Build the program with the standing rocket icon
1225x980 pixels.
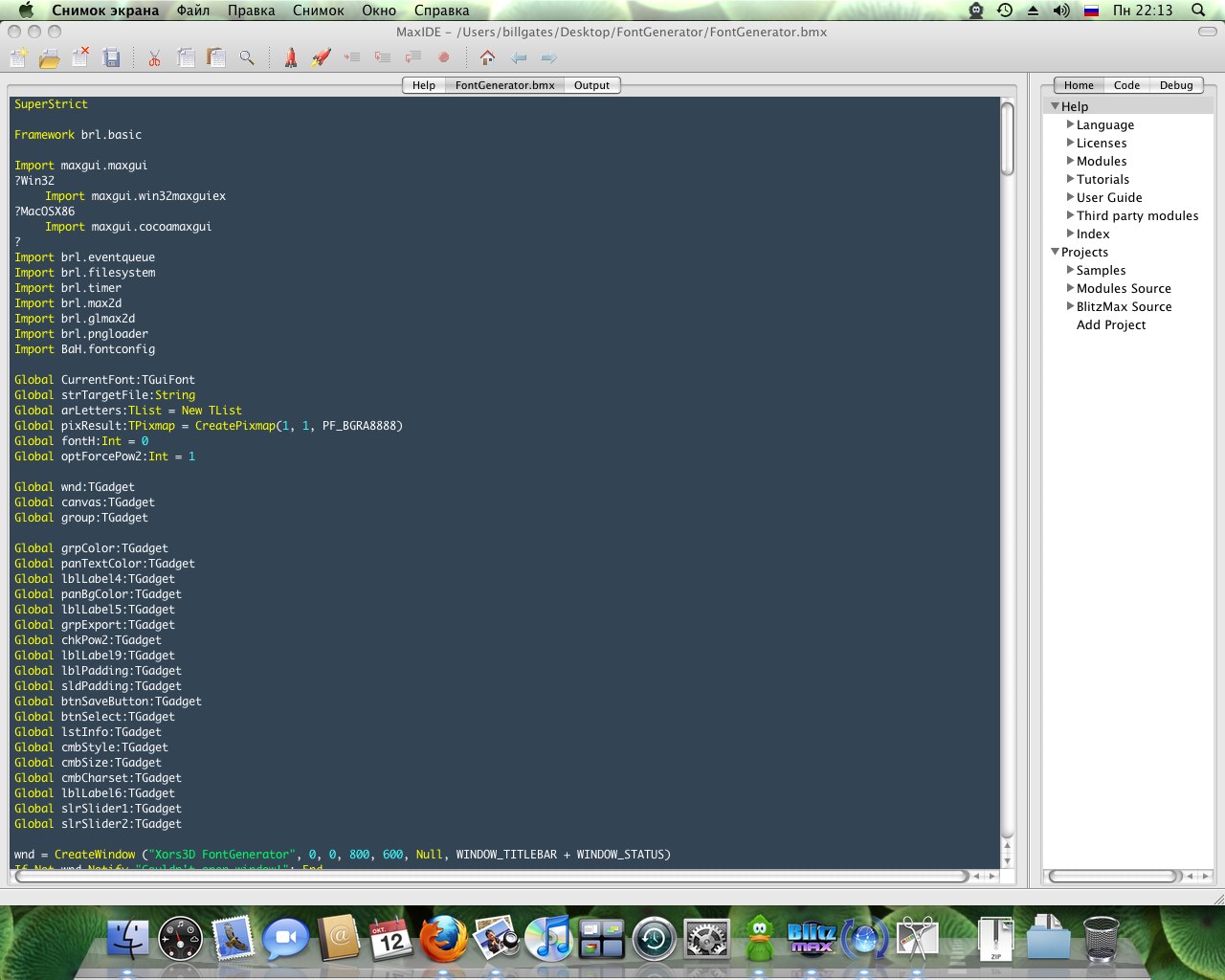[291, 58]
